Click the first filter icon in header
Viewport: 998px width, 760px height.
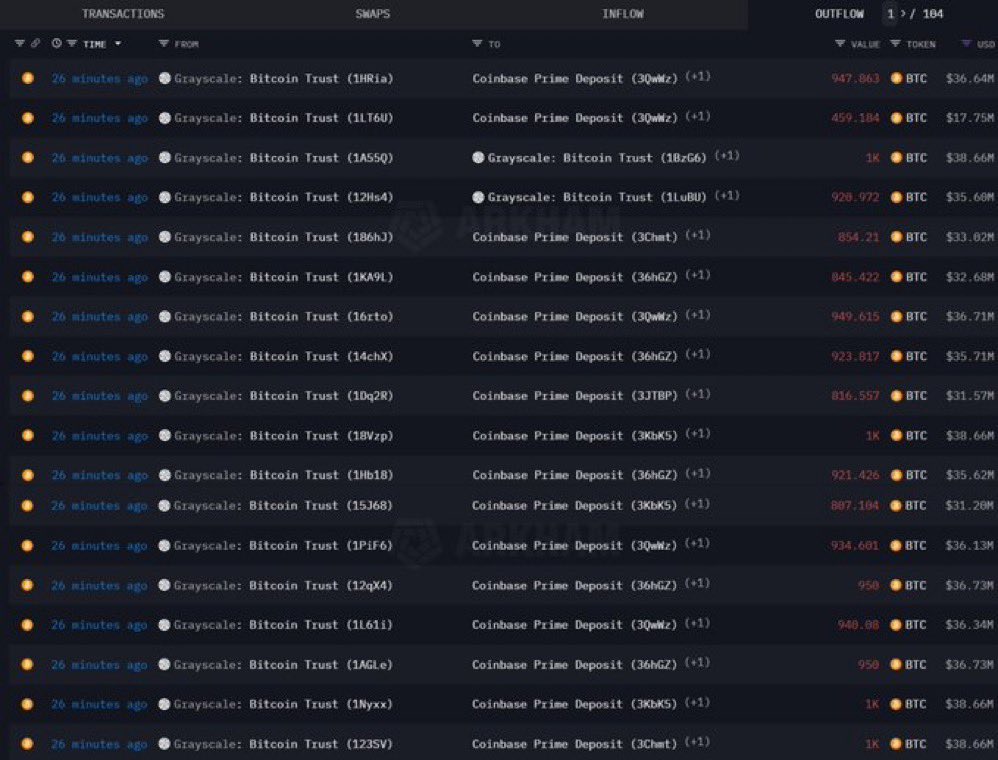click(x=20, y=43)
